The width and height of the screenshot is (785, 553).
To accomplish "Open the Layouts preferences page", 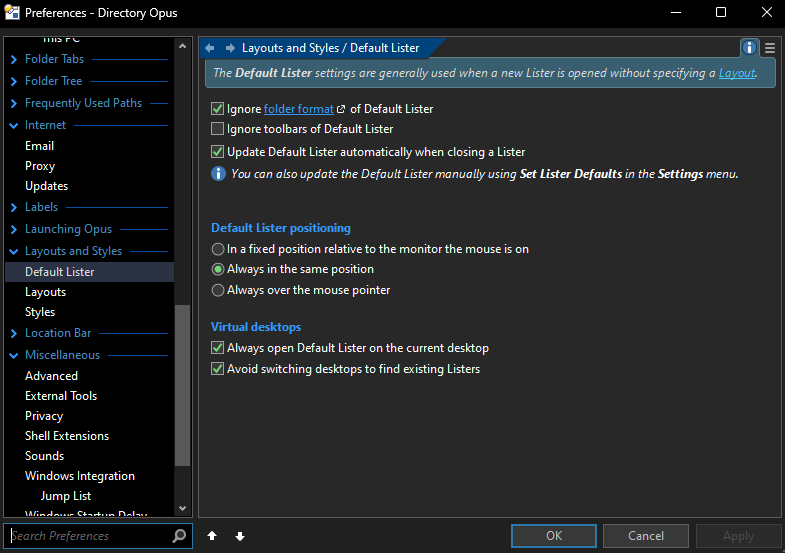I will (90, 292).
